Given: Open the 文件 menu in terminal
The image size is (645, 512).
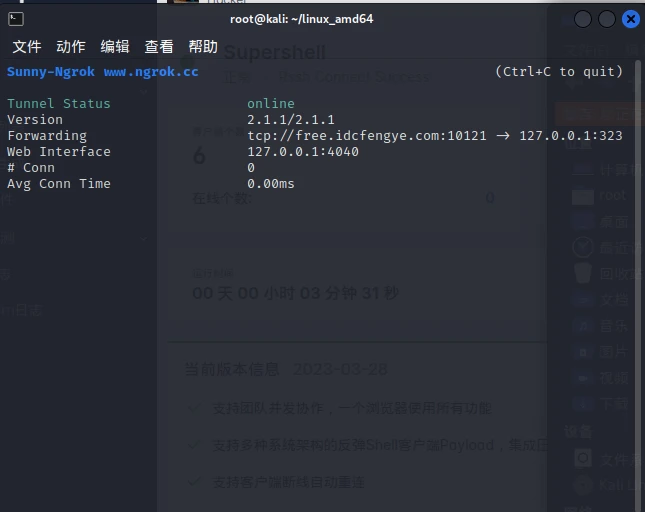Looking at the screenshot, I should 27,46.
